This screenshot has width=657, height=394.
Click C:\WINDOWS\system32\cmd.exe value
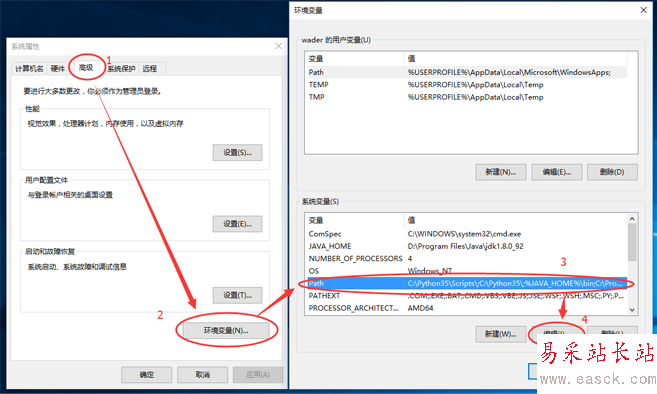[x=464, y=234]
